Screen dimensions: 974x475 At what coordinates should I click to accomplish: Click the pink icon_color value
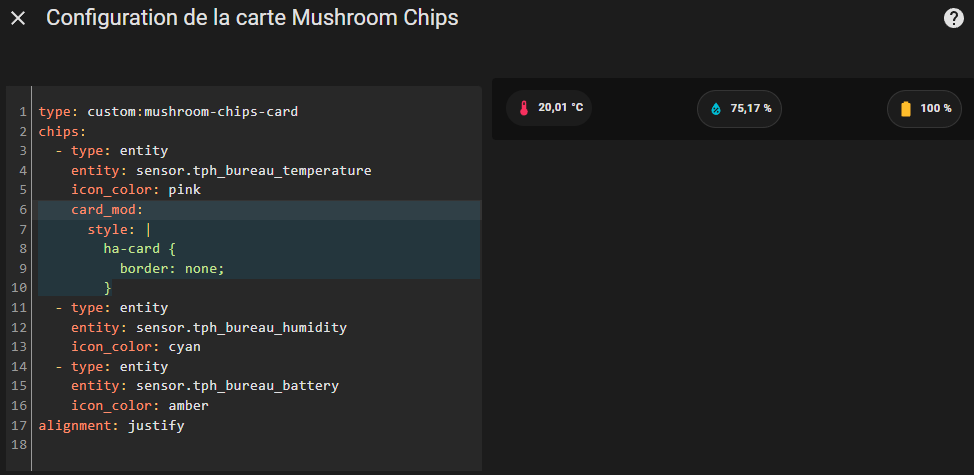[x=184, y=190]
